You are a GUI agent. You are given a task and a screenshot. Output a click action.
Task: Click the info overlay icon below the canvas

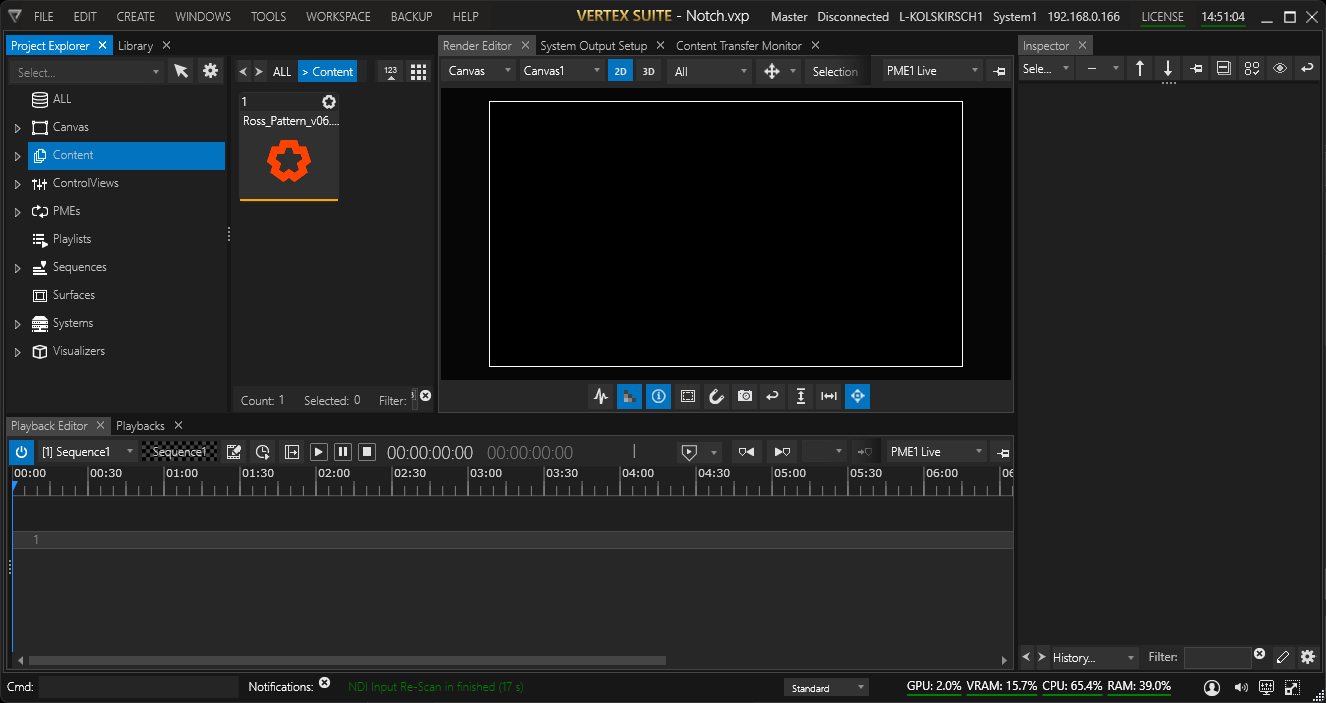(658, 396)
